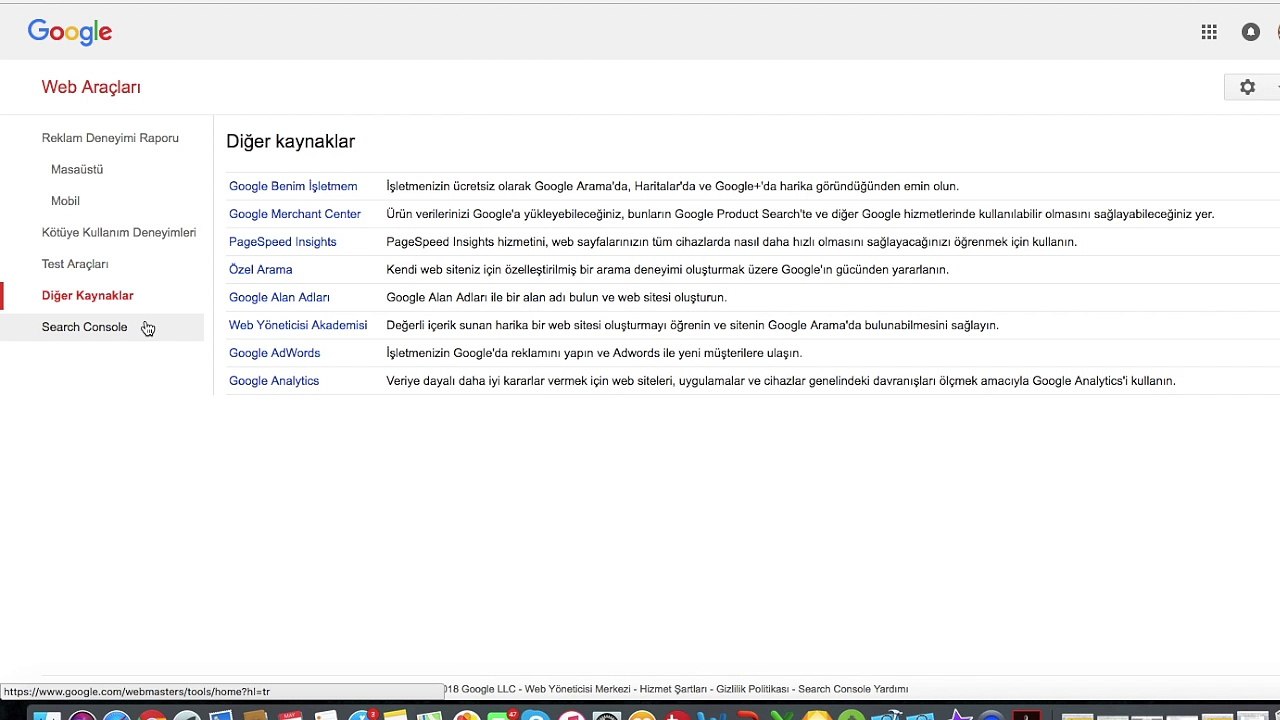Click the Diğer kaynaklar page heading
Screen dimensions: 1280x720
click(x=290, y=141)
